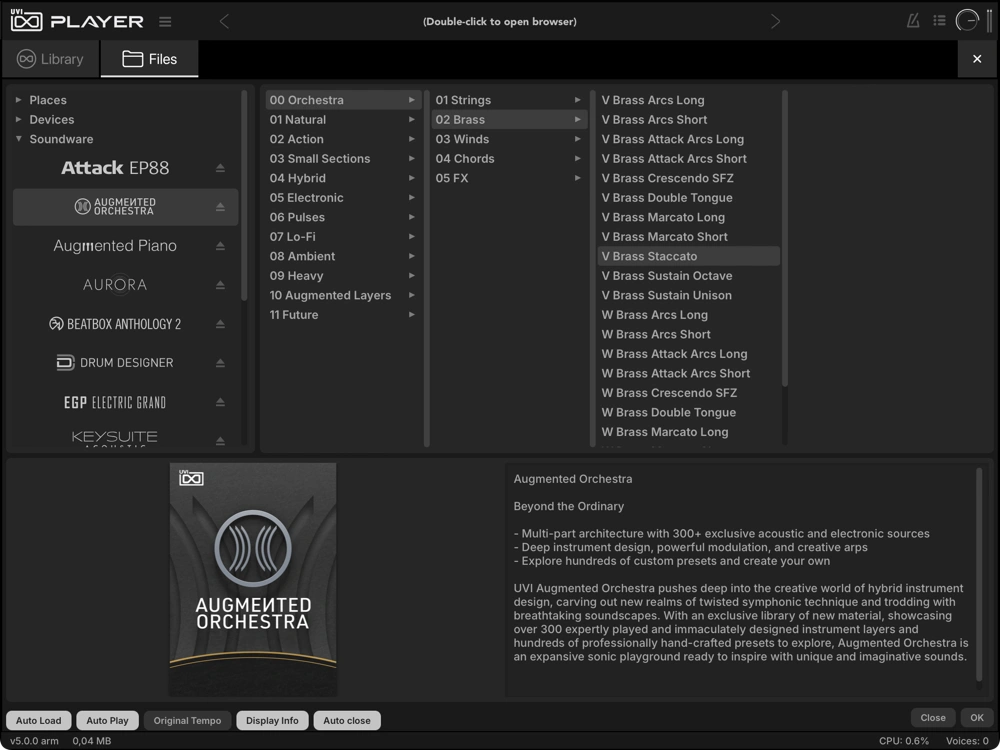Open the 08 Ambient category folder
Screen dimensions: 1000x750
pos(343,256)
